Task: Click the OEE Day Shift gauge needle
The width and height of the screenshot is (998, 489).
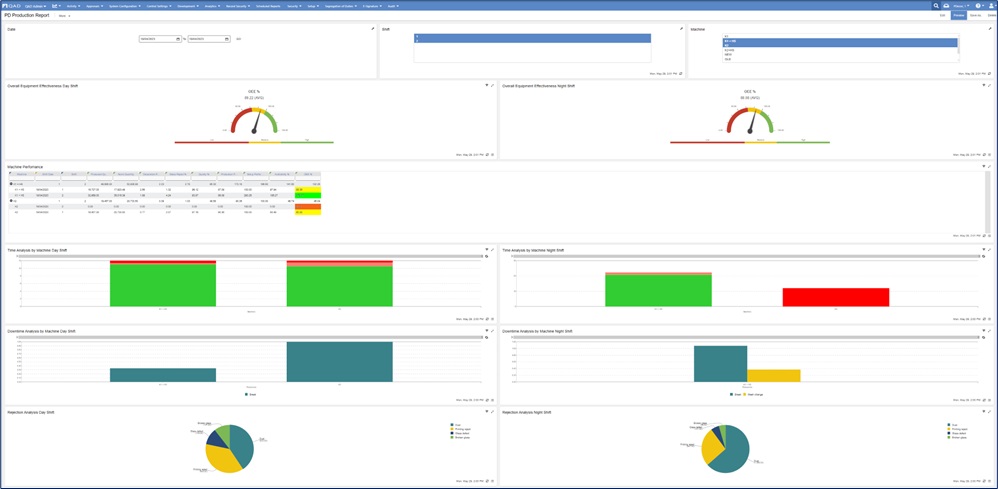Action: click(x=257, y=122)
